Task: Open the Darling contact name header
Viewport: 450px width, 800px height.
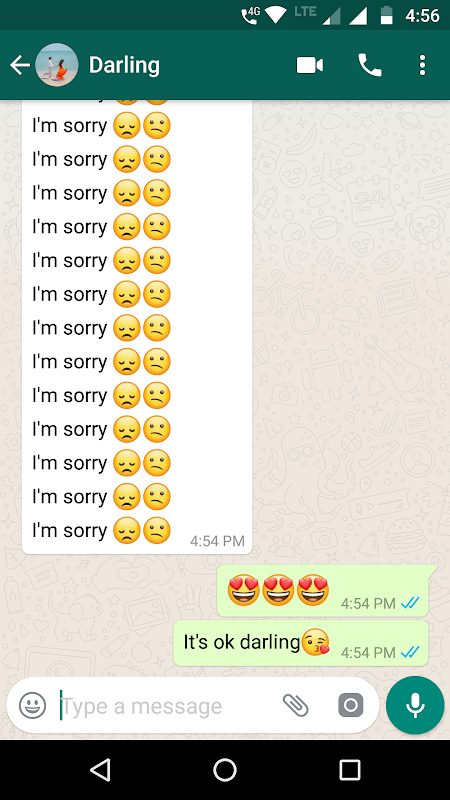Action: click(124, 65)
